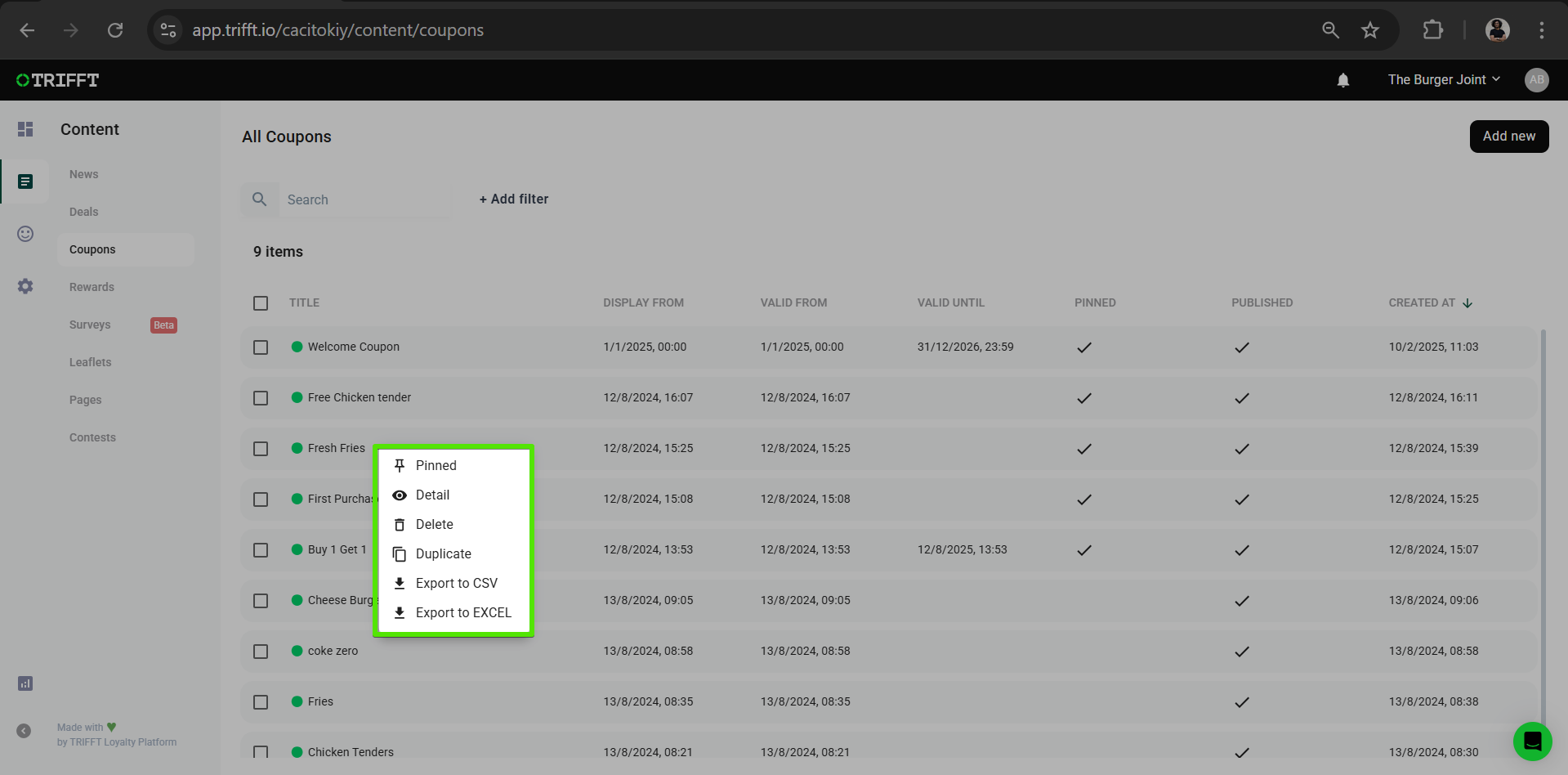Click the Published checkmark for coke zero
This screenshot has width=1568, height=775.
coord(1242,652)
